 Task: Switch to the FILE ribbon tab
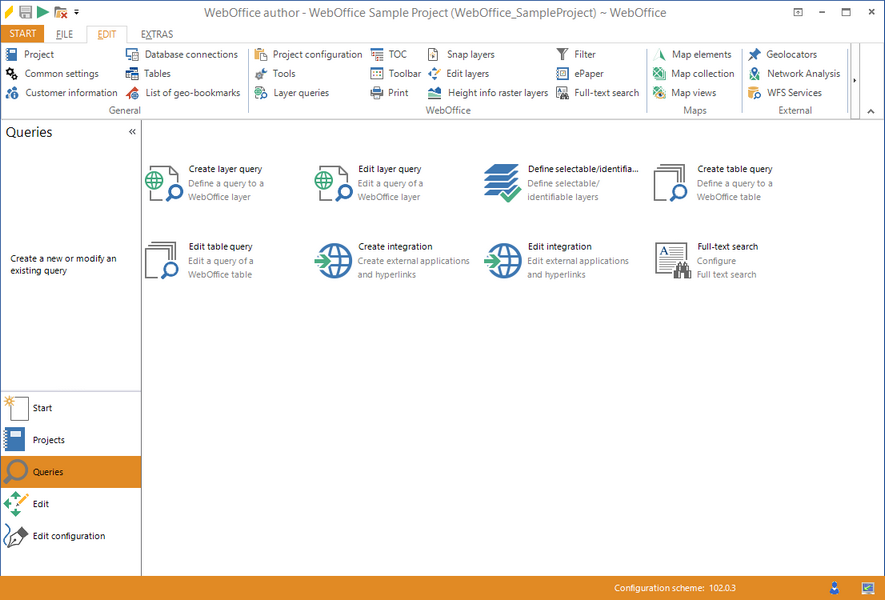coord(64,33)
